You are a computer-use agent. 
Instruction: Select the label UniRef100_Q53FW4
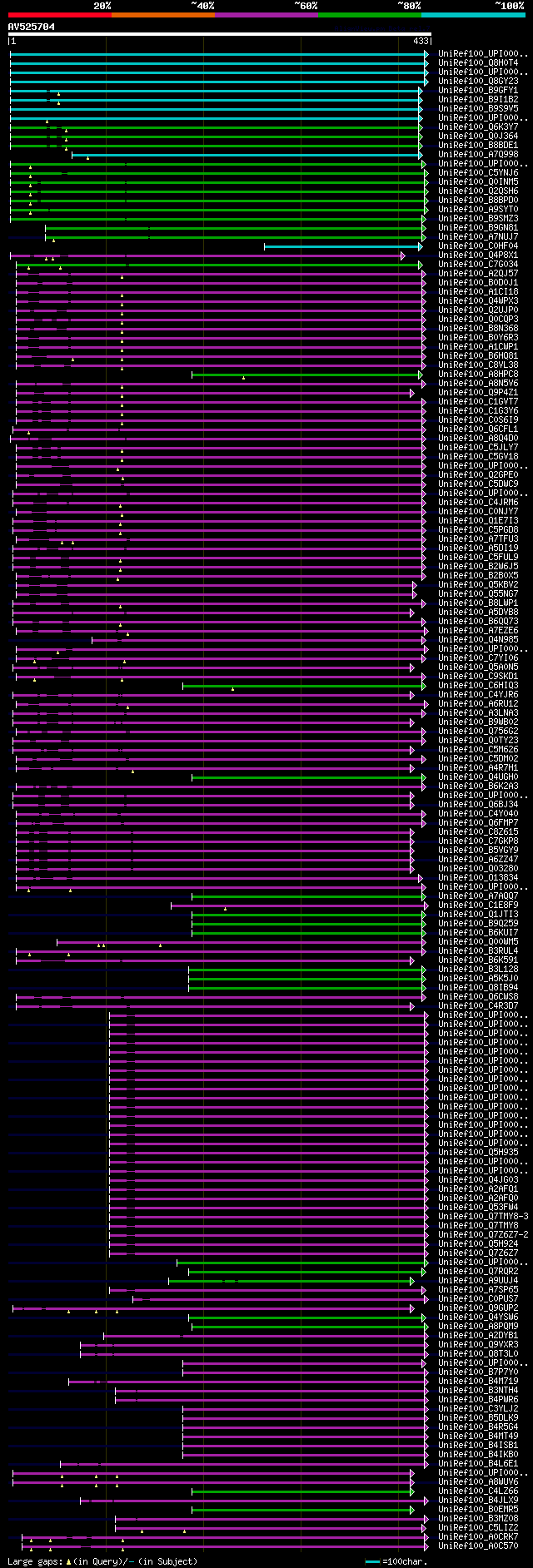478,1207
